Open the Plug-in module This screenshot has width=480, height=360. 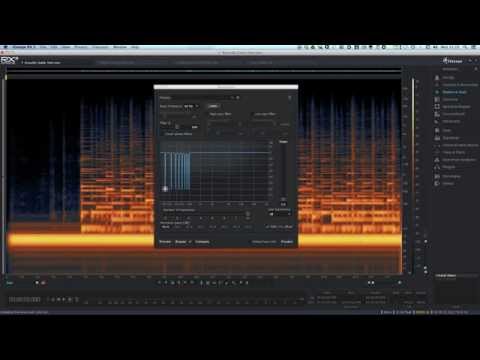coord(449,167)
